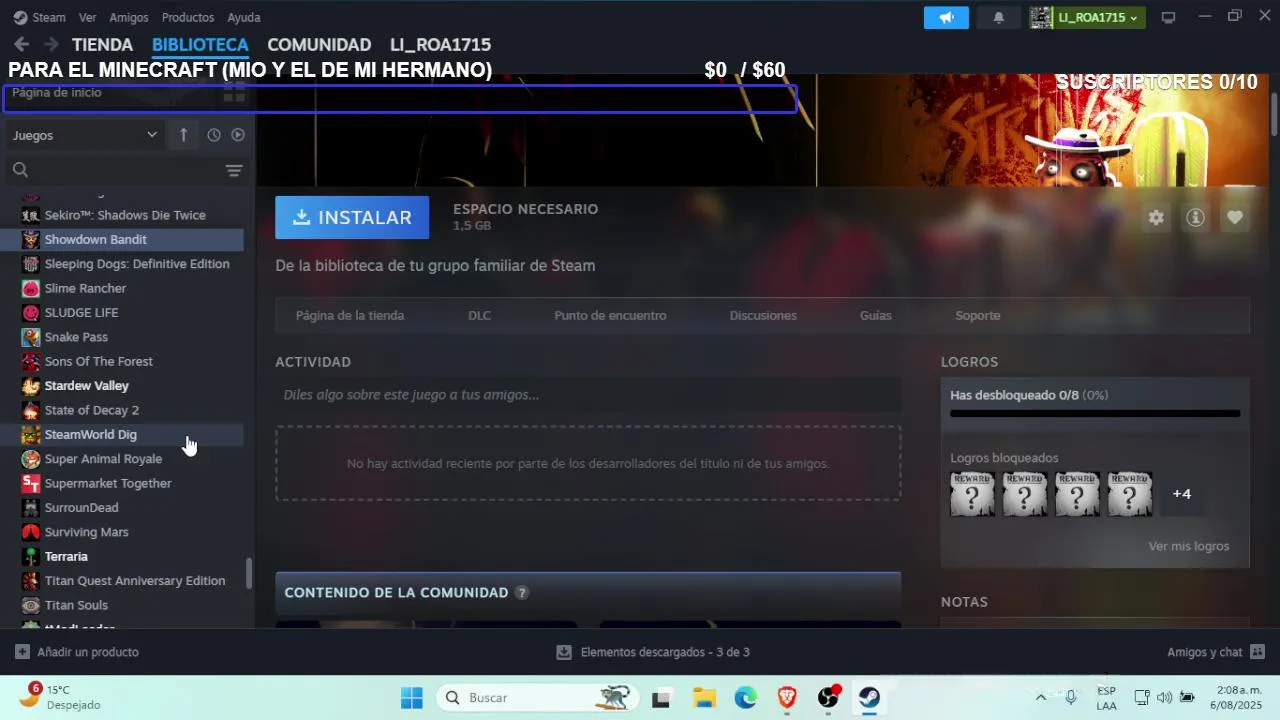Open File Explorer from the taskbar
1280x720 pixels.
pyautogui.click(x=704, y=698)
